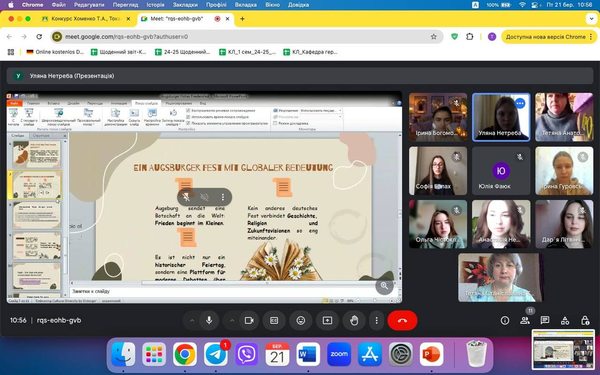
Task: Toggle closed captions button
Action: pos(274,320)
